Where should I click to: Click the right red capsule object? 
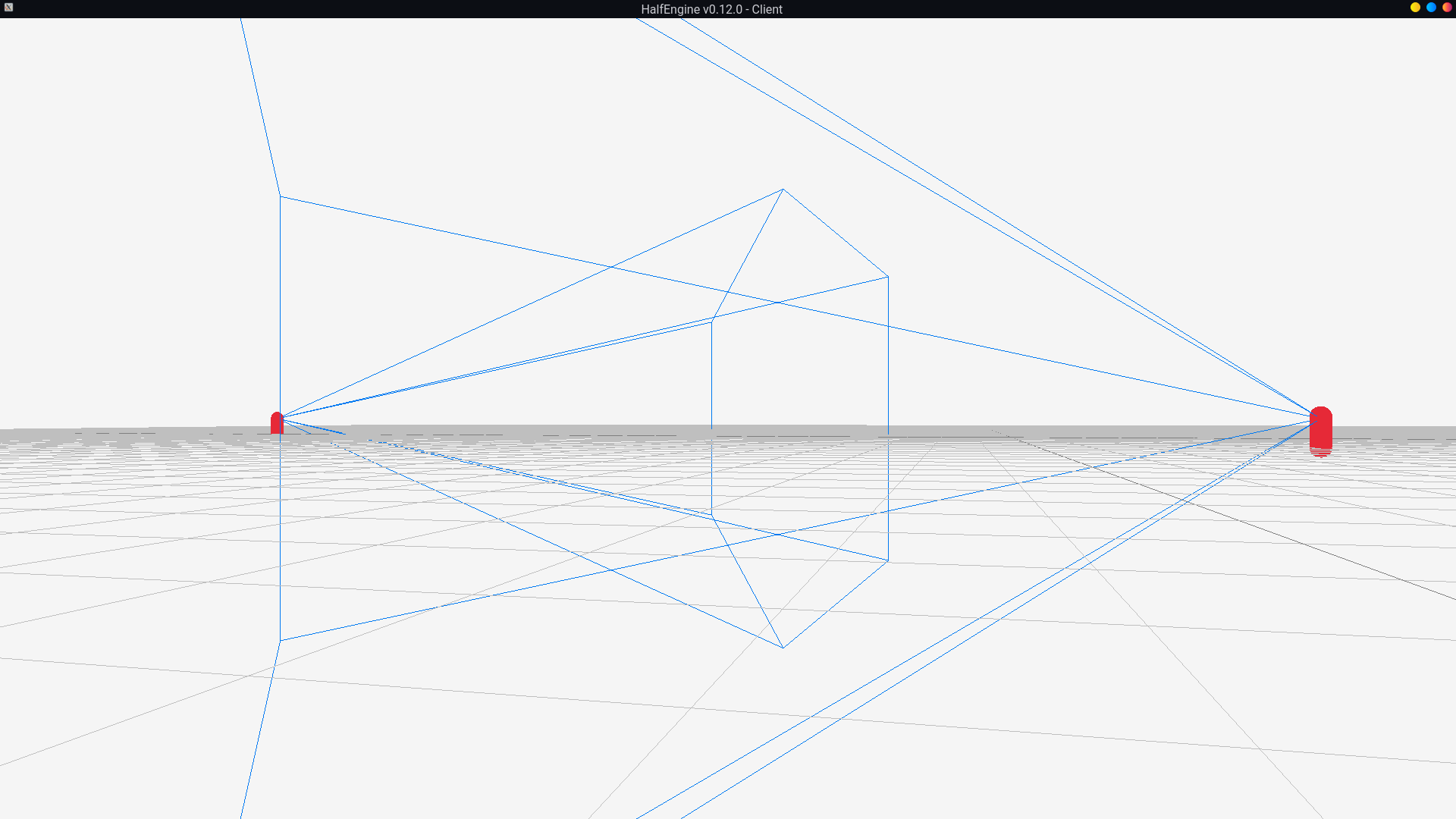[1320, 431]
